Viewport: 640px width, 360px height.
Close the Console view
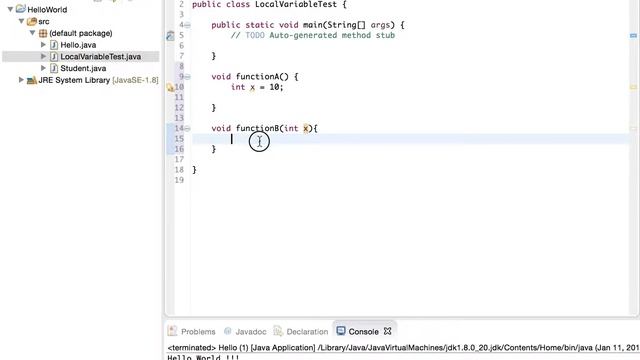click(x=388, y=331)
